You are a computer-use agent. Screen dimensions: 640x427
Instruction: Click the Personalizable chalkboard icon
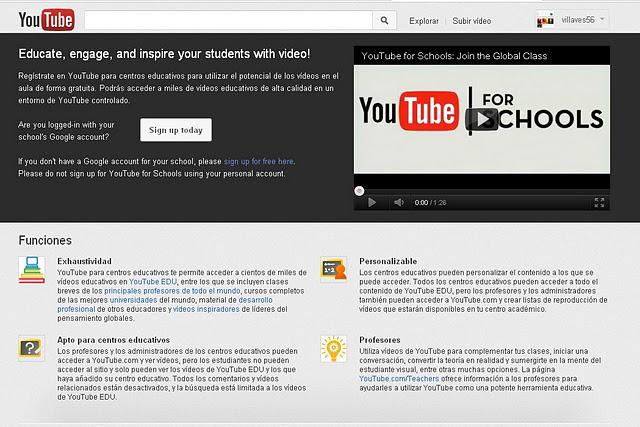pyautogui.click(x=333, y=269)
